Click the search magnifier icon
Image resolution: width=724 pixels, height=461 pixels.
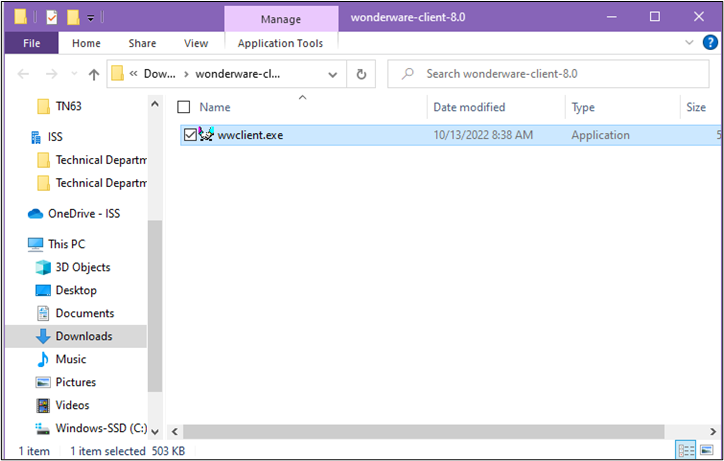click(407, 74)
